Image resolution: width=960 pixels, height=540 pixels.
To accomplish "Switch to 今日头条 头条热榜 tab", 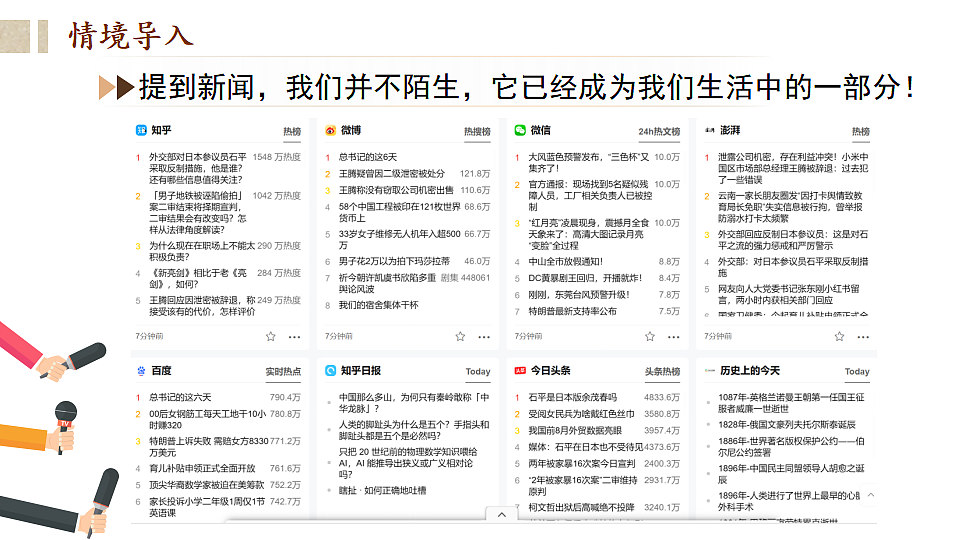I will pyautogui.click(x=662, y=372).
